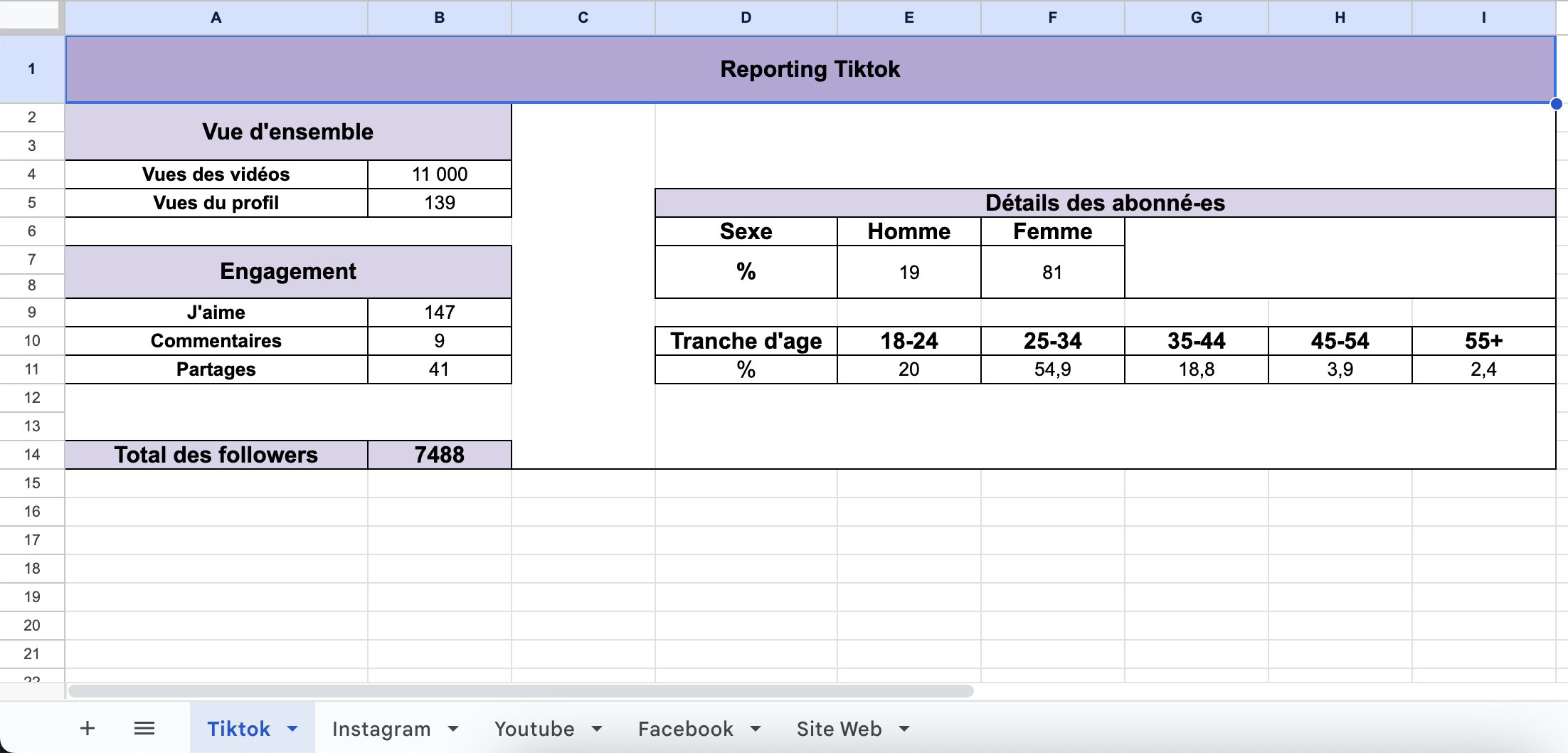Select the 7488 value cell
1568x753 pixels.
pos(440,455)
